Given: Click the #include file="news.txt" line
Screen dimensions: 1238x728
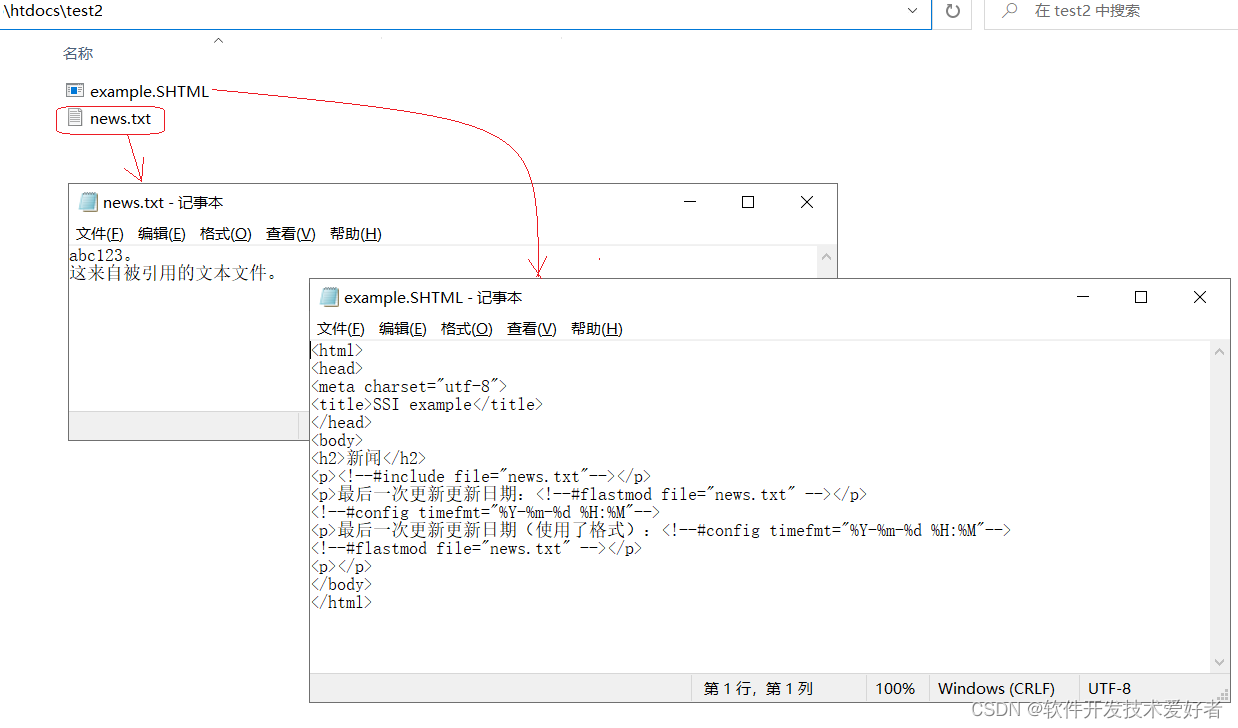Looking at the screenshot, I should pos(481,477).
